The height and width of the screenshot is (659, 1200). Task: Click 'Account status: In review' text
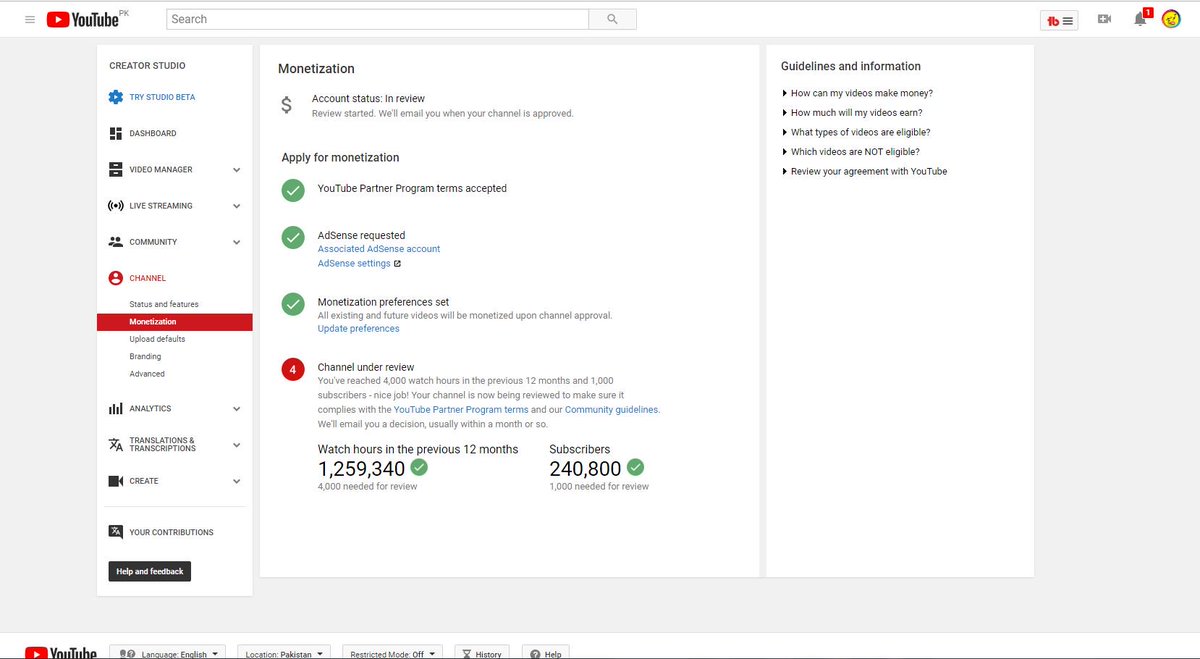(x=368, y=99)
